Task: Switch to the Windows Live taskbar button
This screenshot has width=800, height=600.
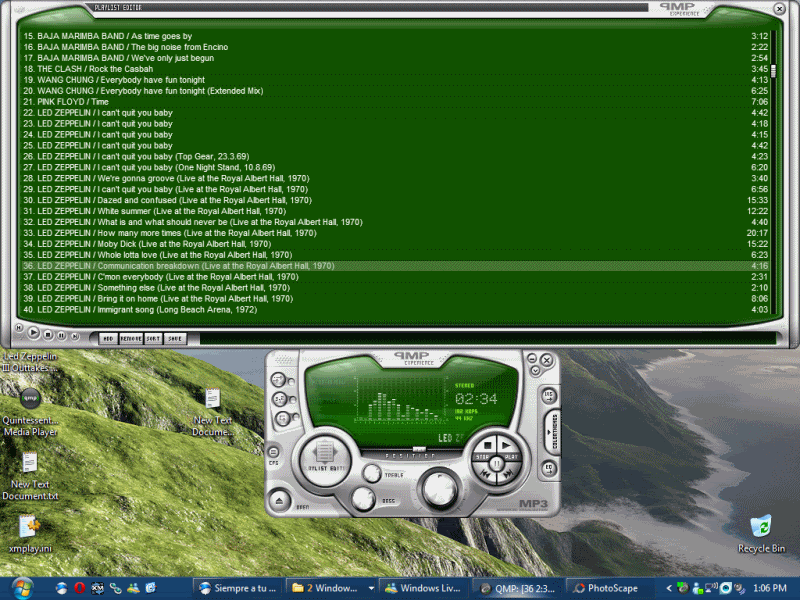Action: (x=424, y=588)
